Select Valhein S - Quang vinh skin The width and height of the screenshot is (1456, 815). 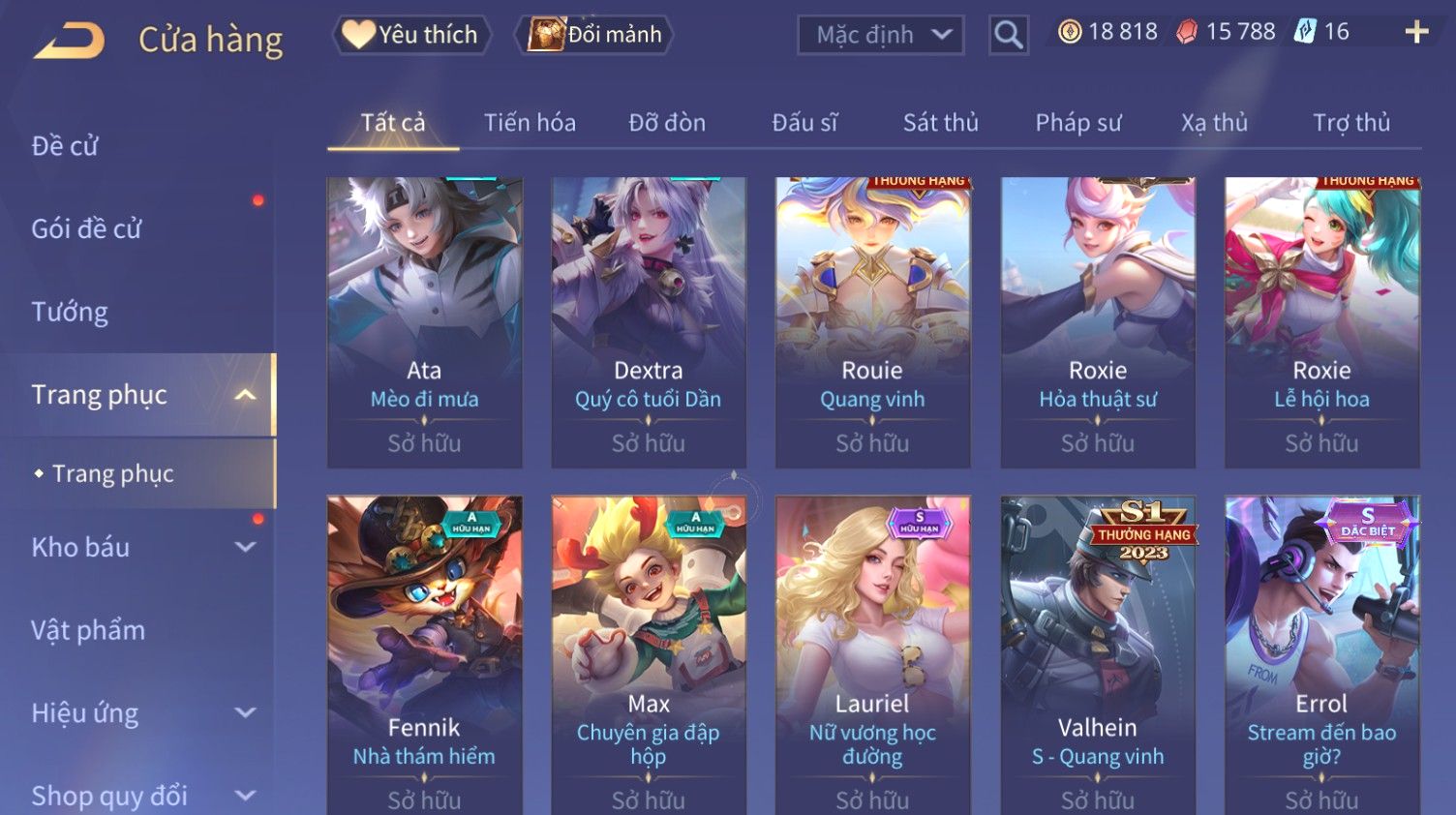coord(1098,655)
